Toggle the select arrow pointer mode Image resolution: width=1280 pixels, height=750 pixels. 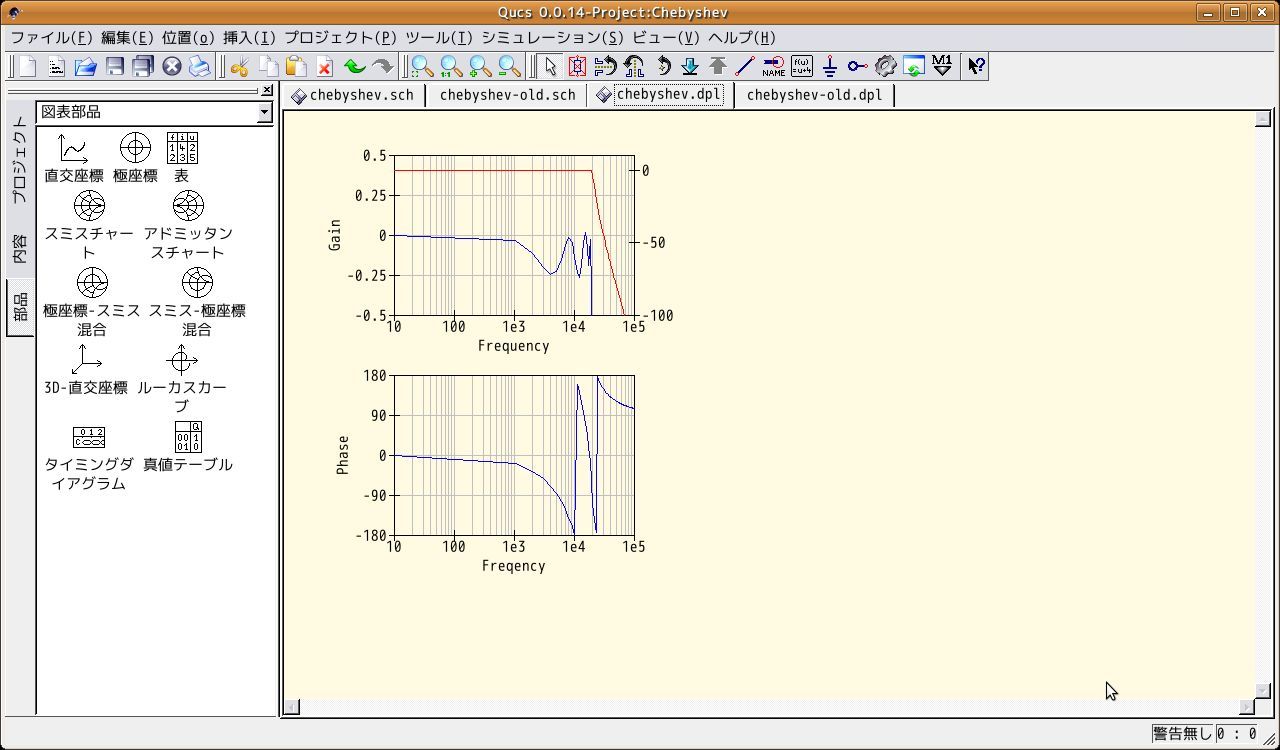550,66
